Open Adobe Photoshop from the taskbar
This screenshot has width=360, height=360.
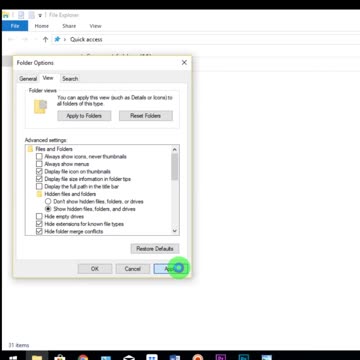244,358
